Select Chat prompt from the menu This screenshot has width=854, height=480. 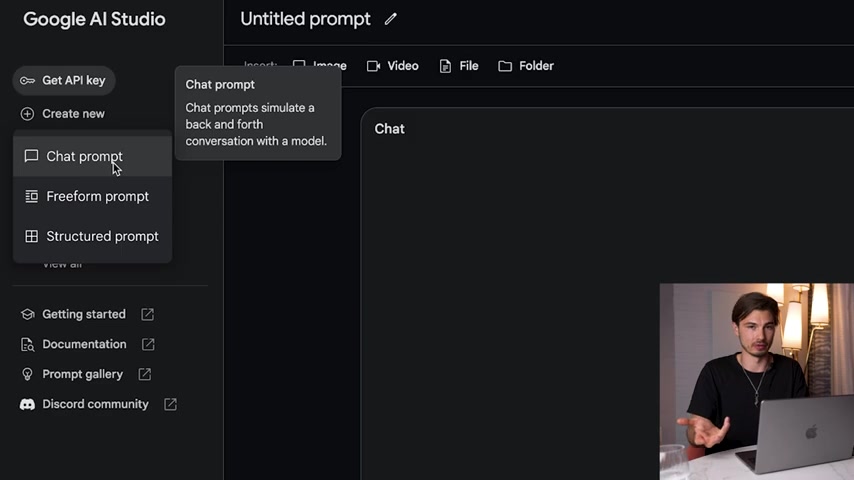click(x=84, y=156)
